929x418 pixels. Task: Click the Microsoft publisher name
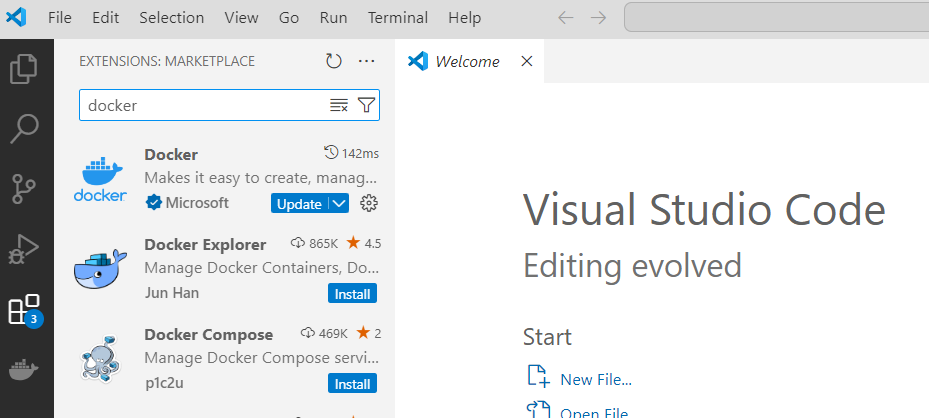coord(197,203)
